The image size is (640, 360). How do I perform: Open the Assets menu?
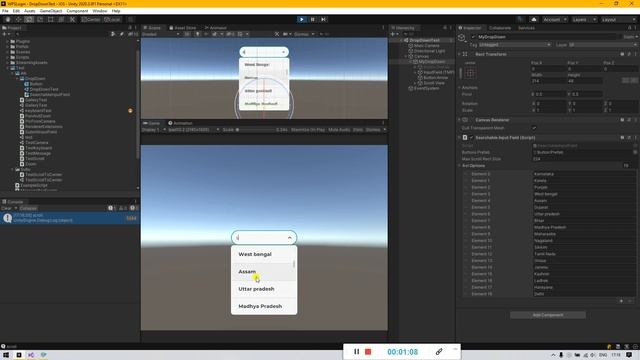tap(29, 11)
